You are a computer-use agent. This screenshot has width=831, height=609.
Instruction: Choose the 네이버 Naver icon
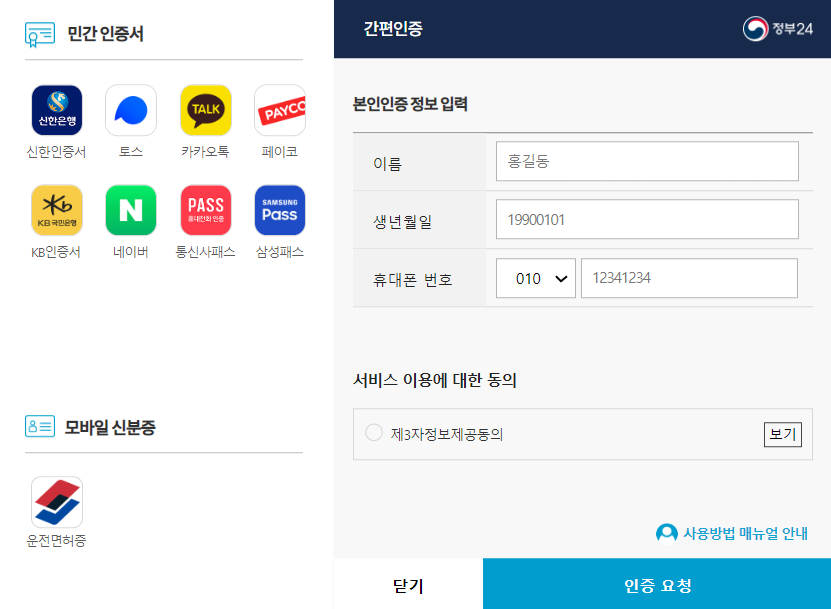tap(131, 210)
